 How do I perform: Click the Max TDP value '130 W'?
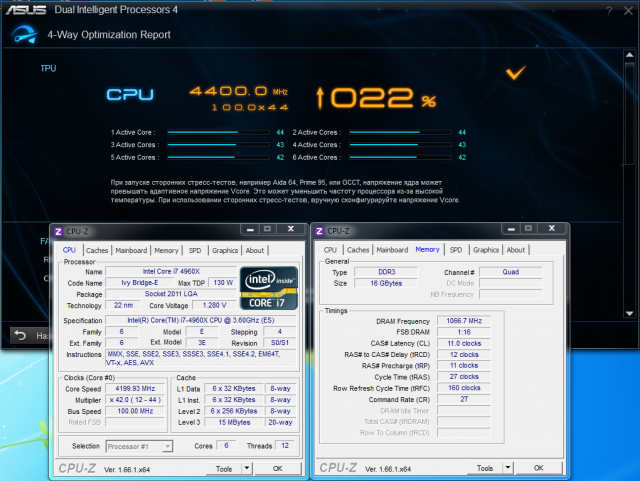(x=223, y=283)
